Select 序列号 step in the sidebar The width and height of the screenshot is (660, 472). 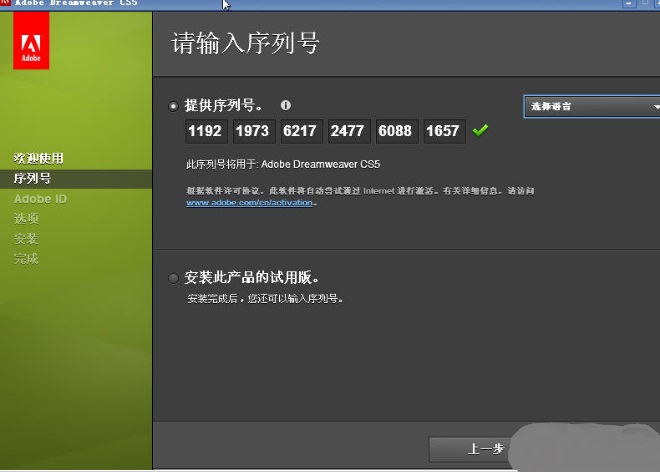click(32, 179)
